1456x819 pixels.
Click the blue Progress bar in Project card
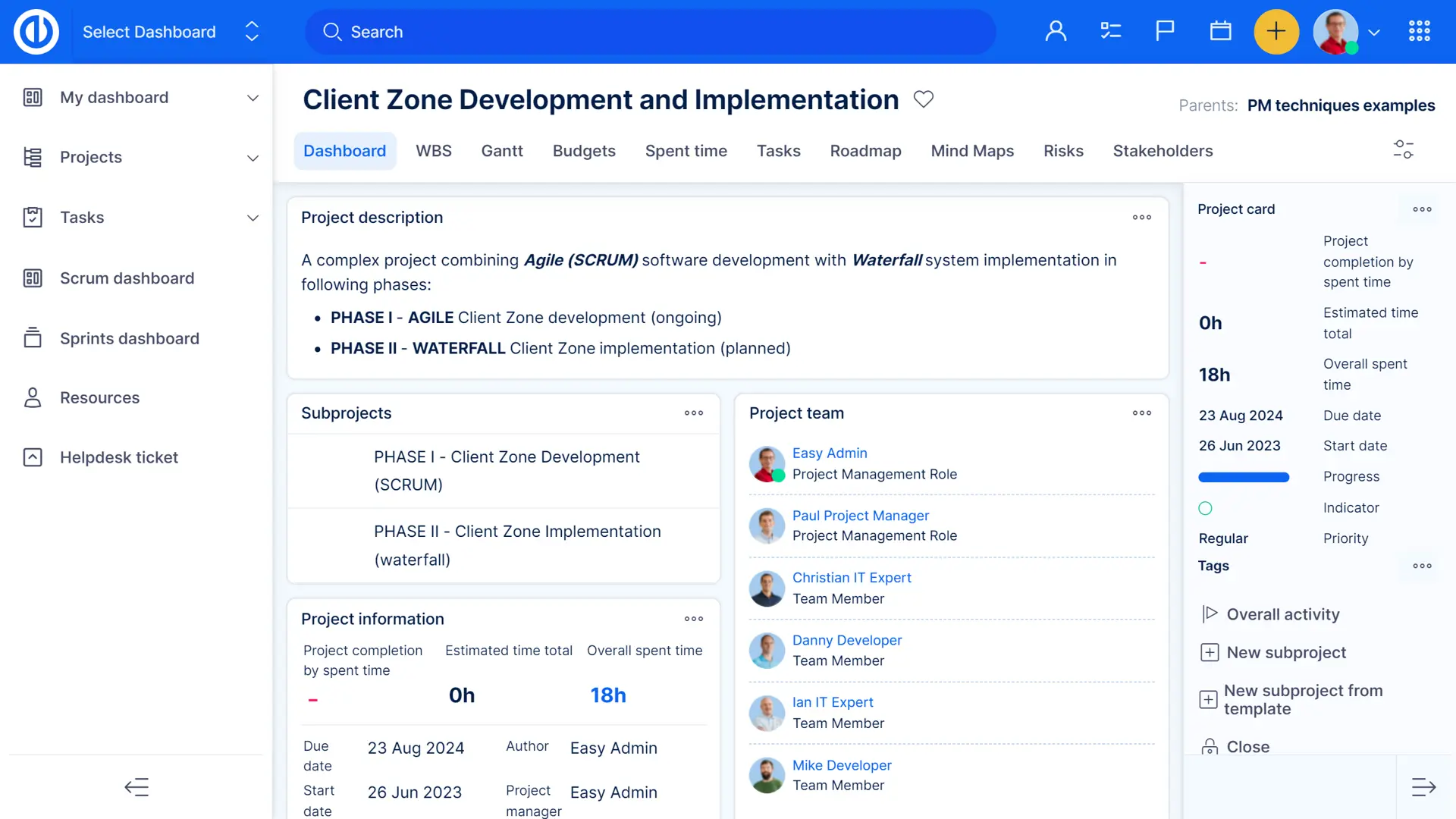click(x=1243, y=477)
